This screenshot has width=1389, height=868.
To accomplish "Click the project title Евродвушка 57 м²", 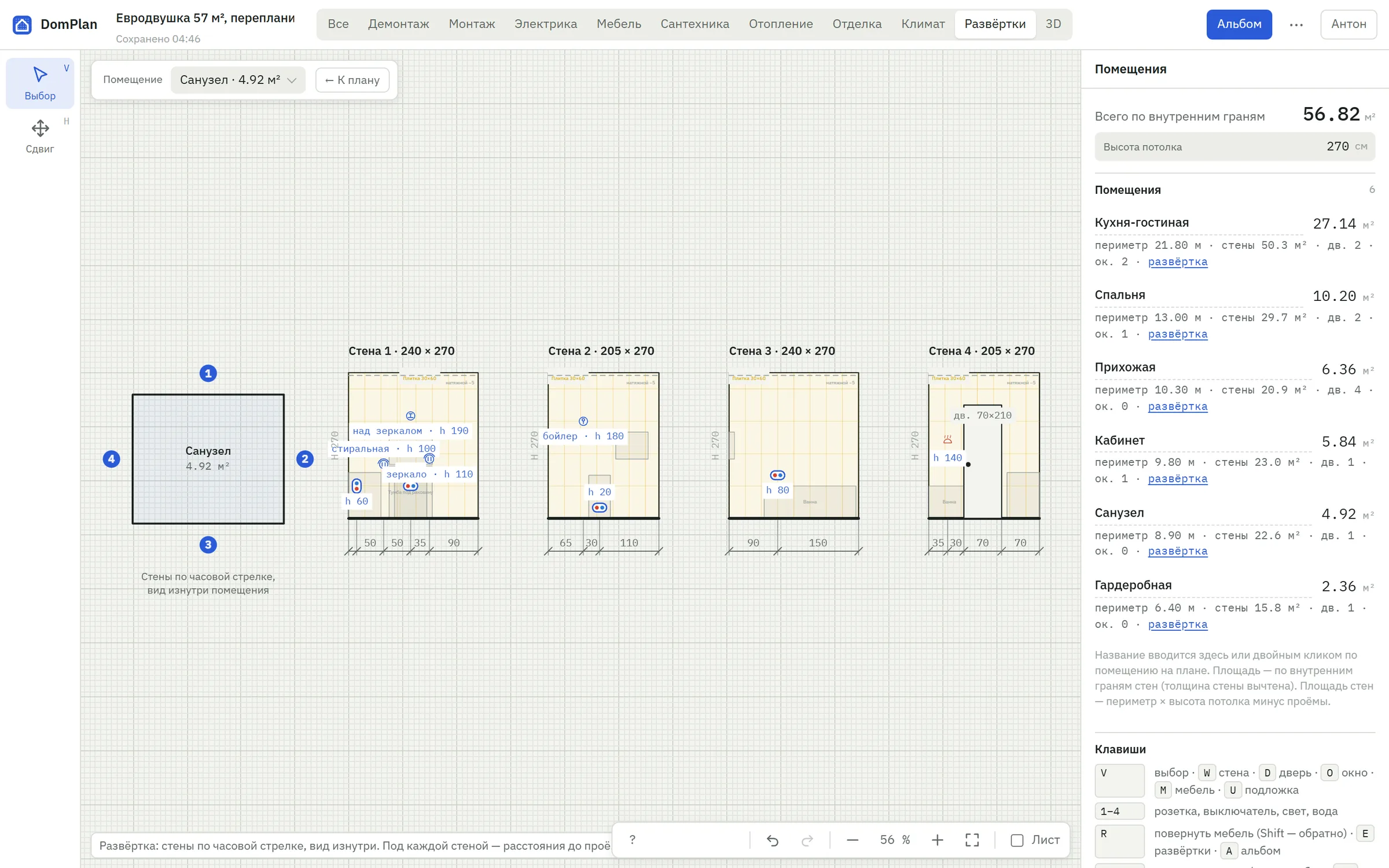I will (x=205, y=18).
